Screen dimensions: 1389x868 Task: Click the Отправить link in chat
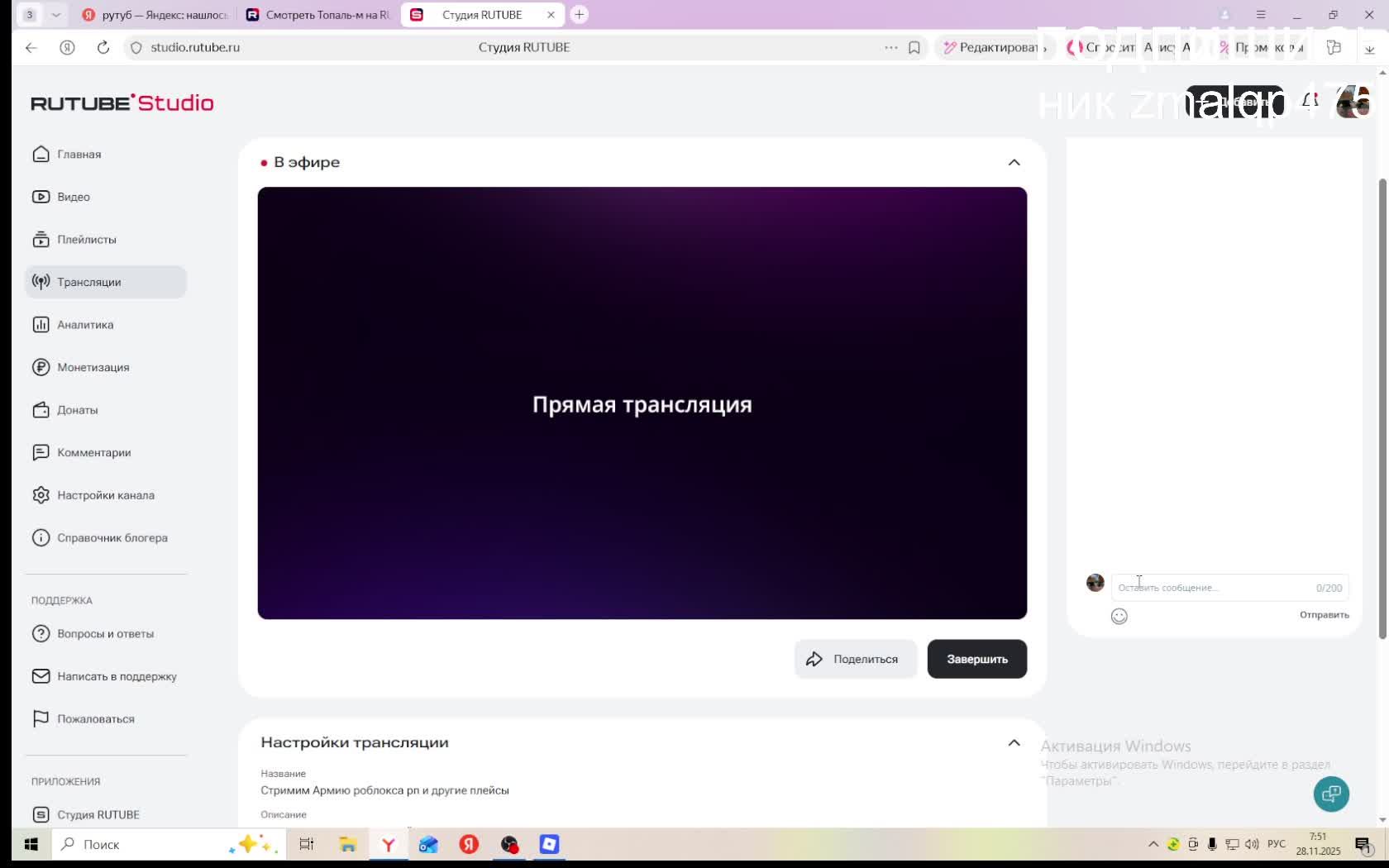[1324, 615]
